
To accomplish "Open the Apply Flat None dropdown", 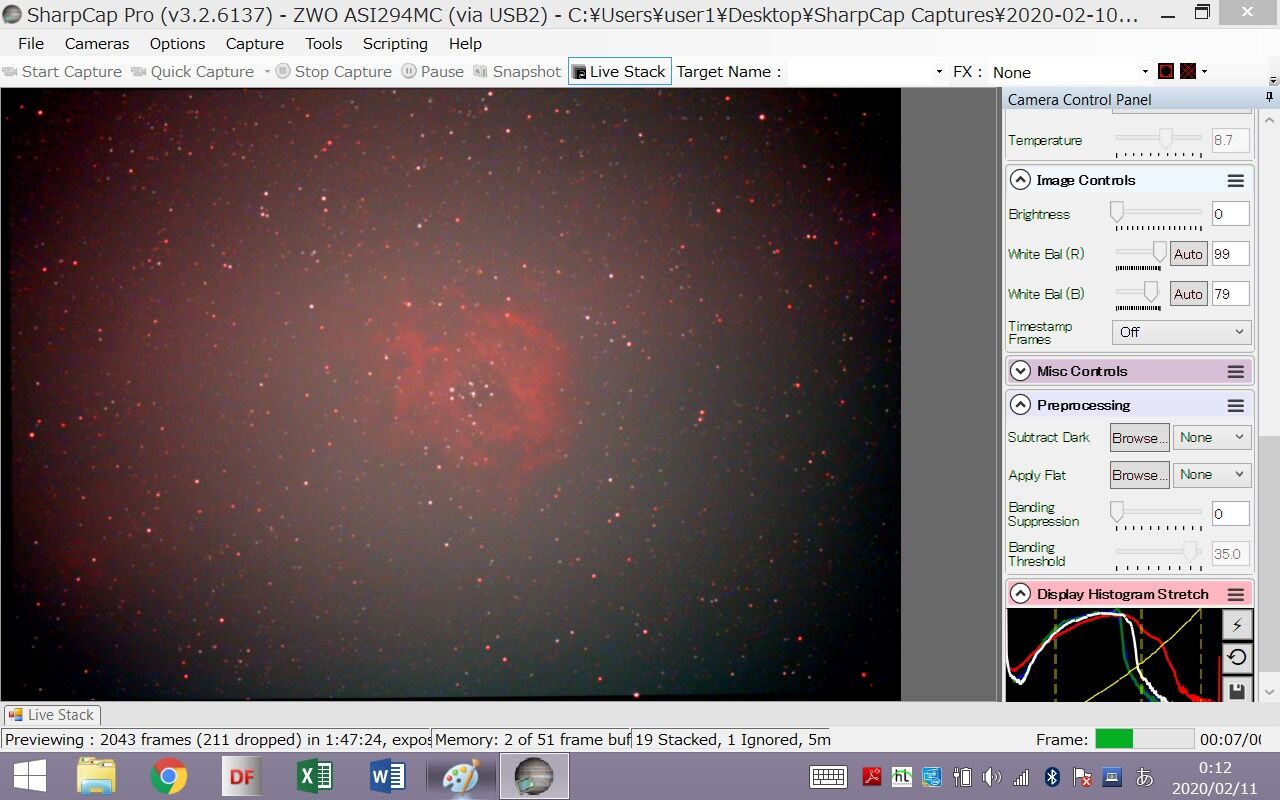I will click(x=1211, y=475).
